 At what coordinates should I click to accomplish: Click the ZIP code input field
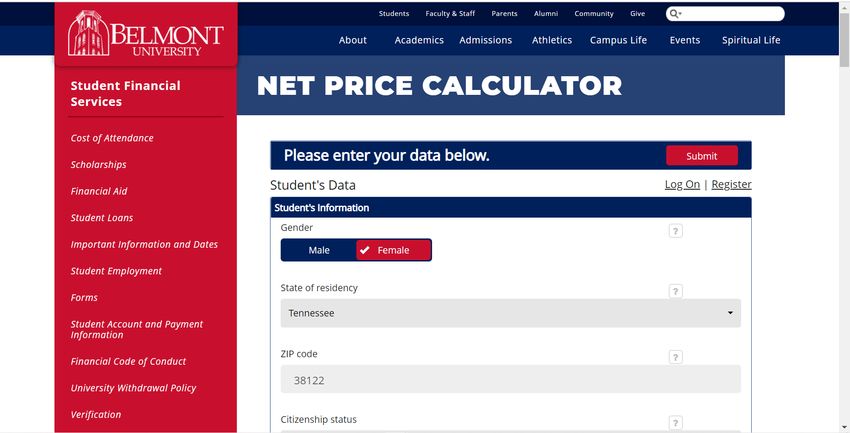pyautogui.click(x=511, y=379)
